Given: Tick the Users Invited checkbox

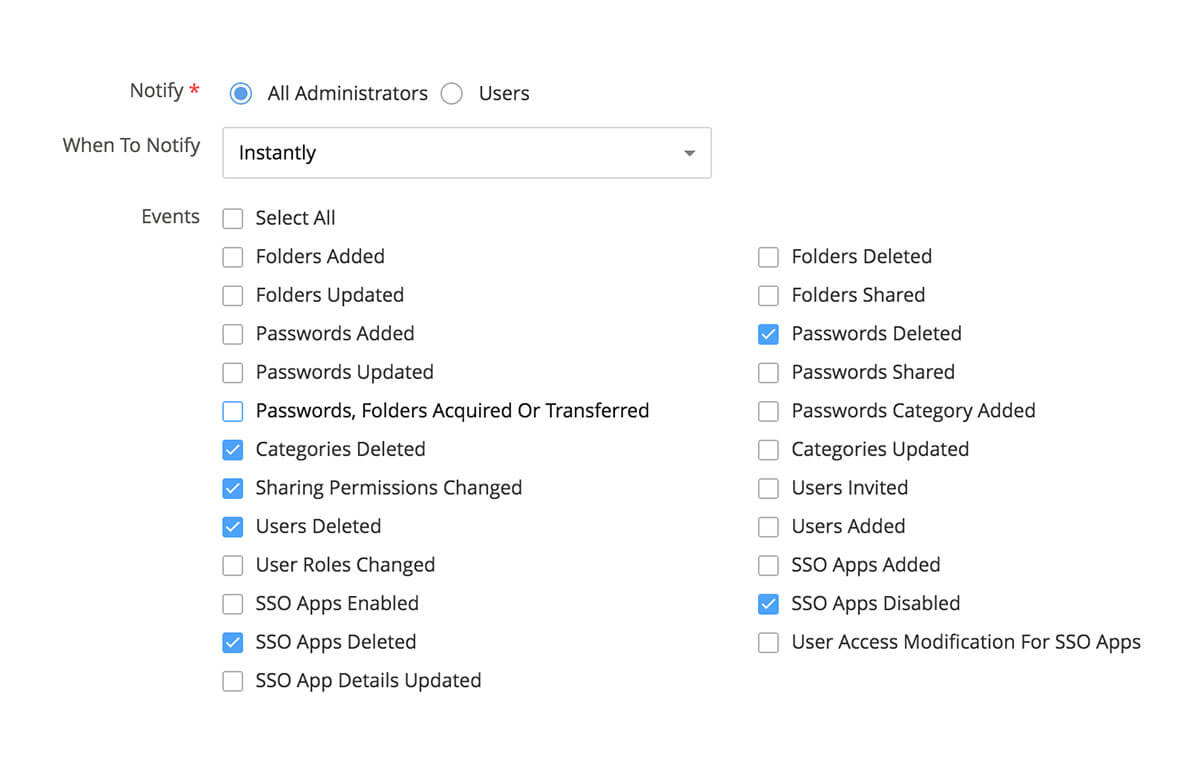Looking at the screenshot, I should point(768,489).
